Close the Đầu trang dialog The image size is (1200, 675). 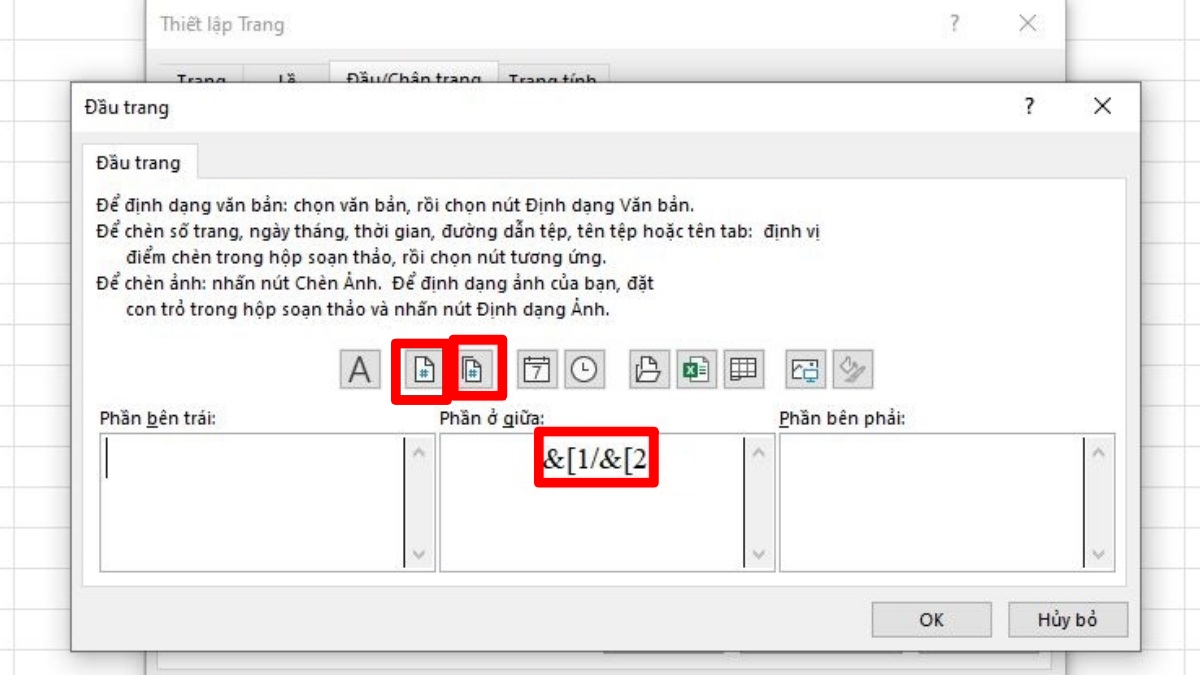[1102, 106]
